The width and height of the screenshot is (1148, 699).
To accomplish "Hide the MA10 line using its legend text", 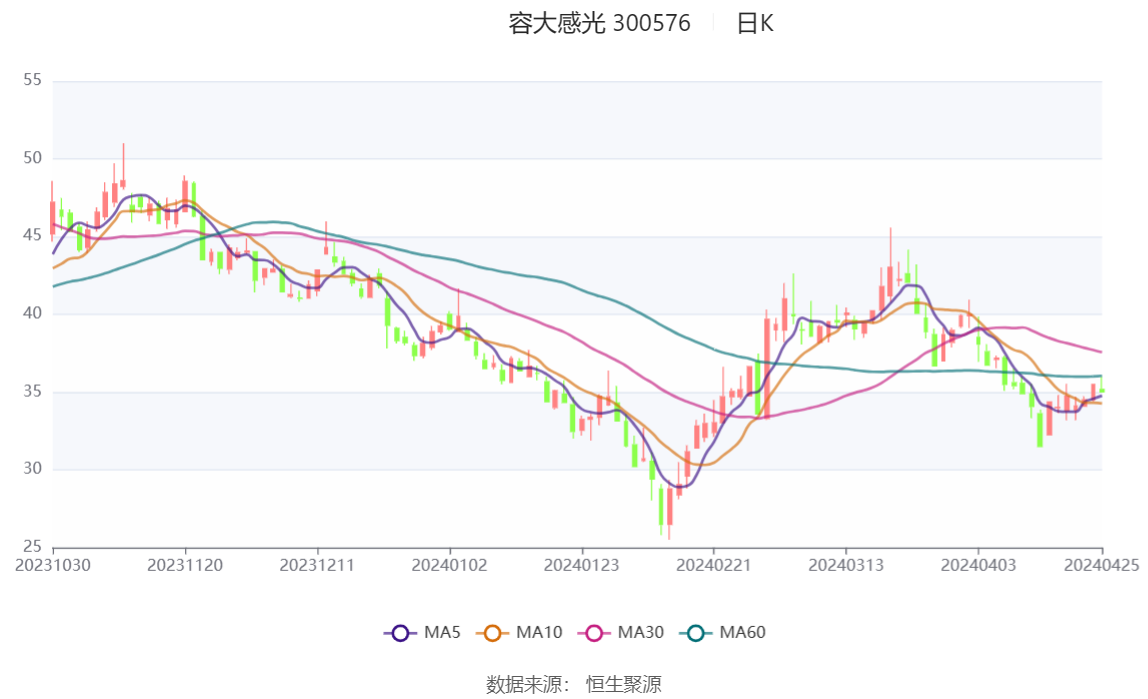I will 539,633.
